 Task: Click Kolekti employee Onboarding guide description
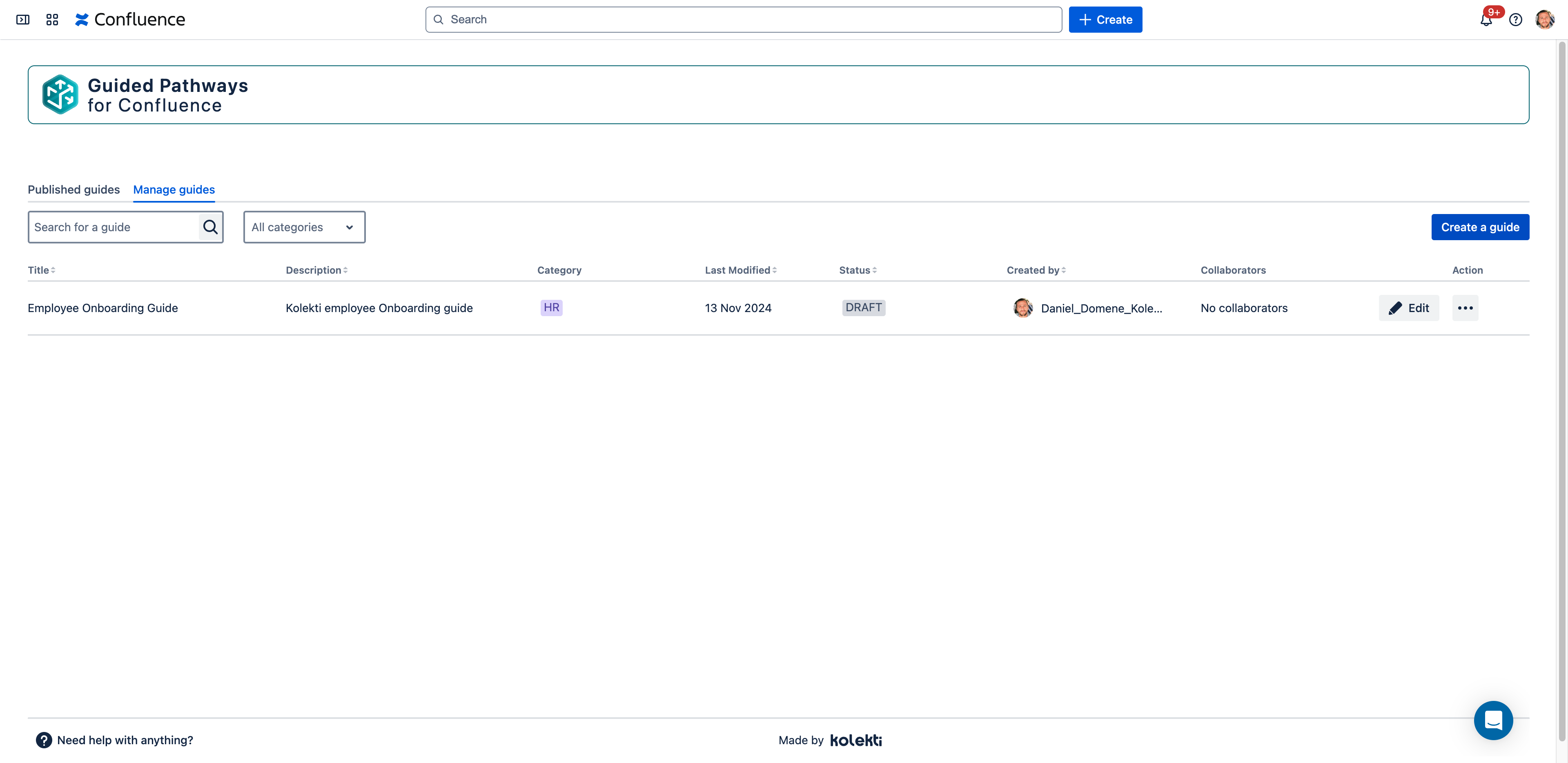[x=379, y=308]
